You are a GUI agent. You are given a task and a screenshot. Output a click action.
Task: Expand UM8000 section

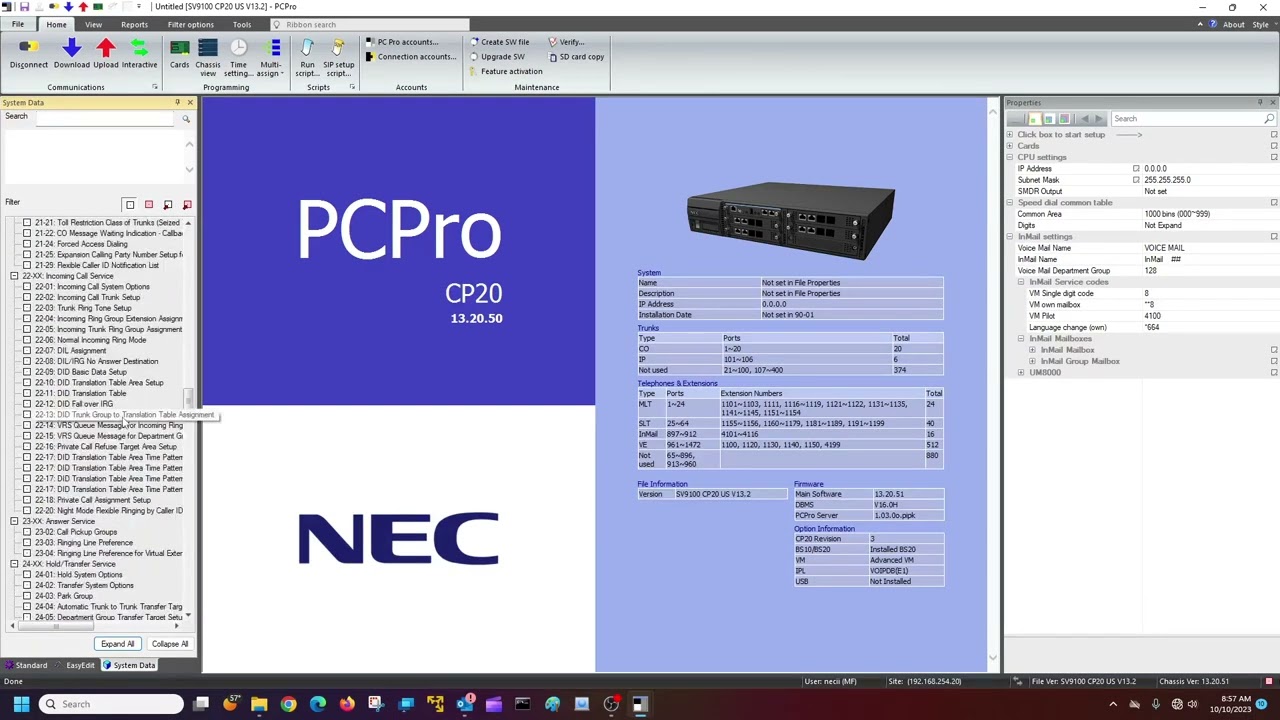click(1021, 372)
